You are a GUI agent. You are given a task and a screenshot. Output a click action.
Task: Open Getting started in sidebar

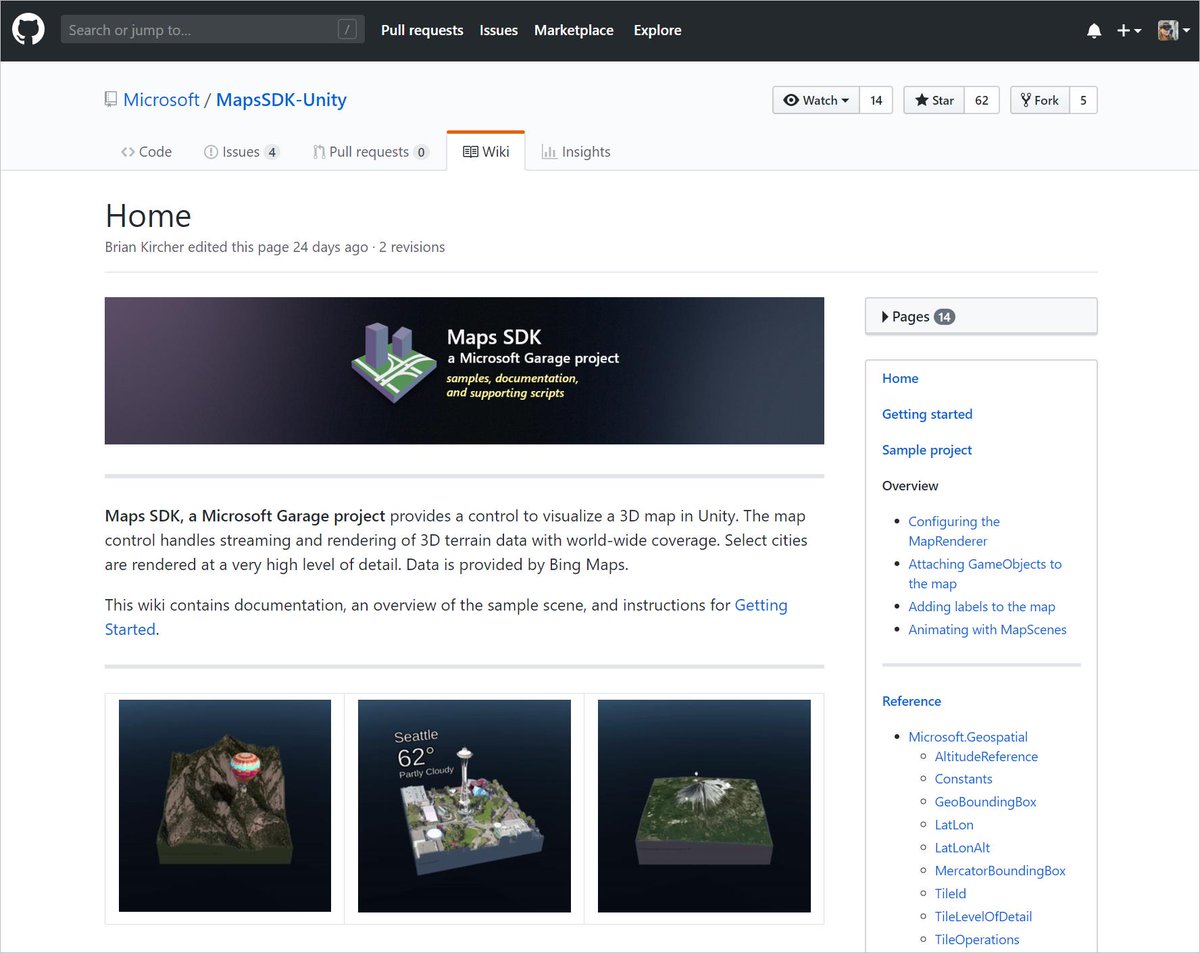[x=927, y=414]
